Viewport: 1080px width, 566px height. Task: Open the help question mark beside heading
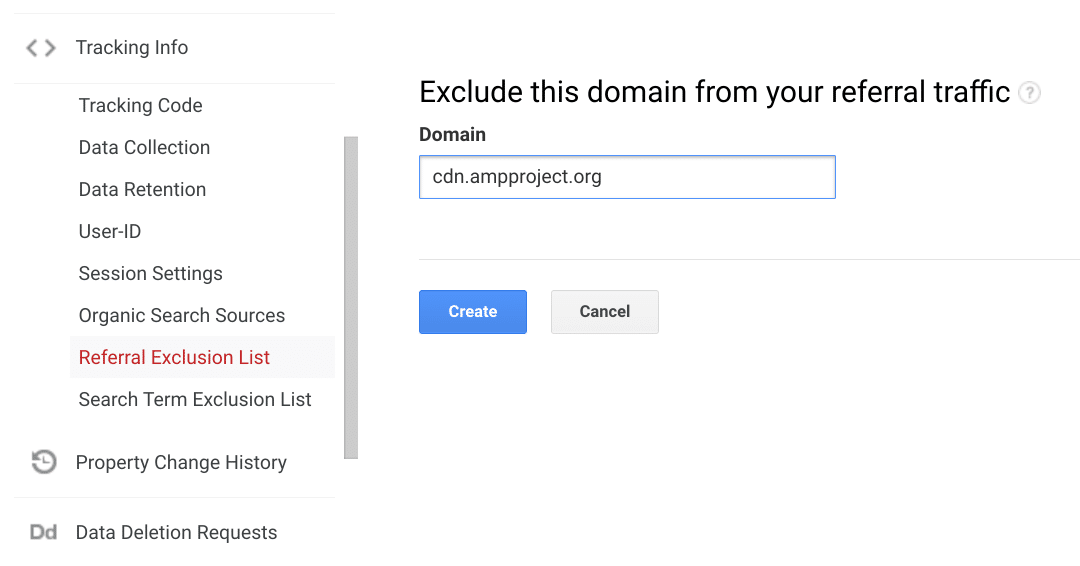point(1029,93)
